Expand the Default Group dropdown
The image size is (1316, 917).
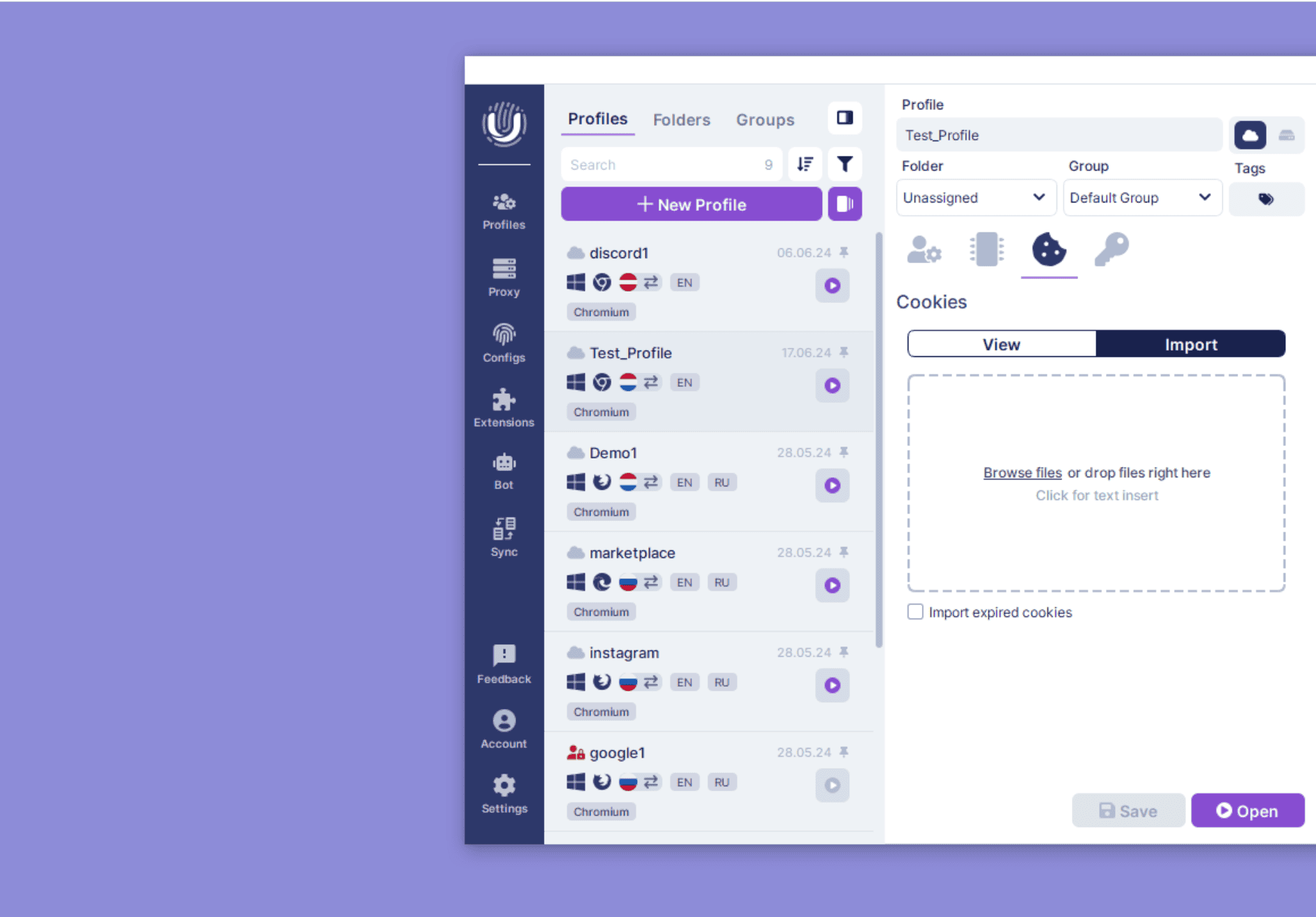1142,198
